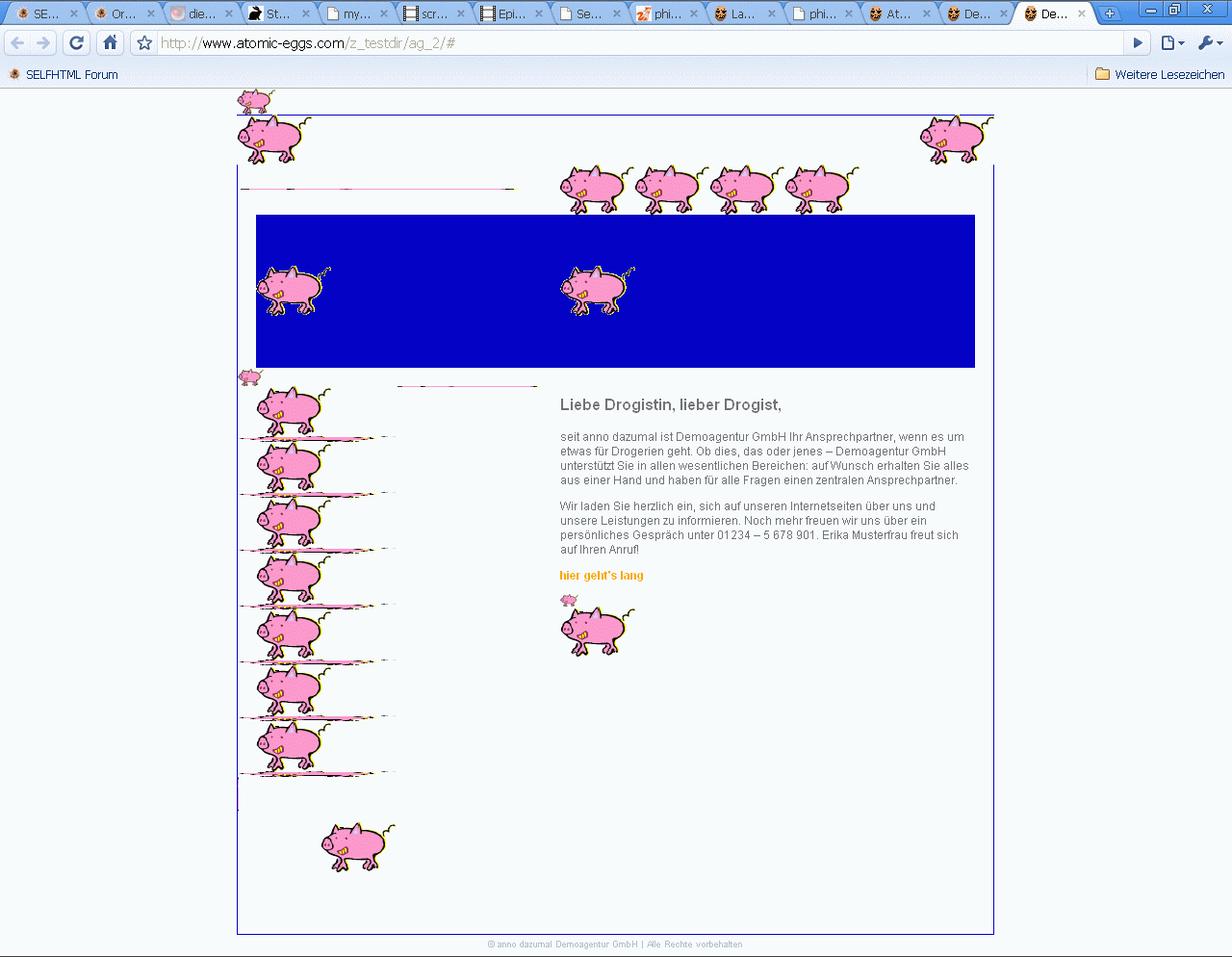
Task: Click the 'Liebe Drogistin, lieber Drogist,' heading
Action: tap(670, 404)
